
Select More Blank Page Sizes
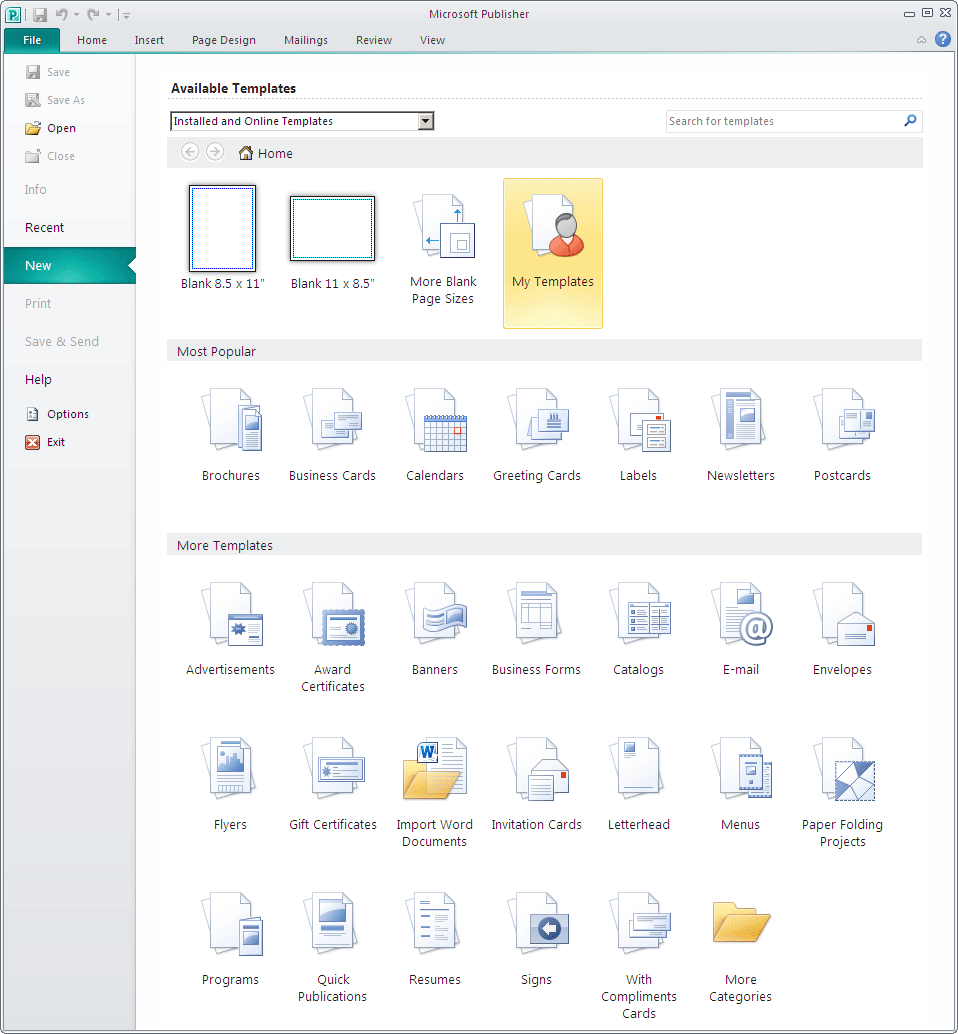click(x=443, y=251)
